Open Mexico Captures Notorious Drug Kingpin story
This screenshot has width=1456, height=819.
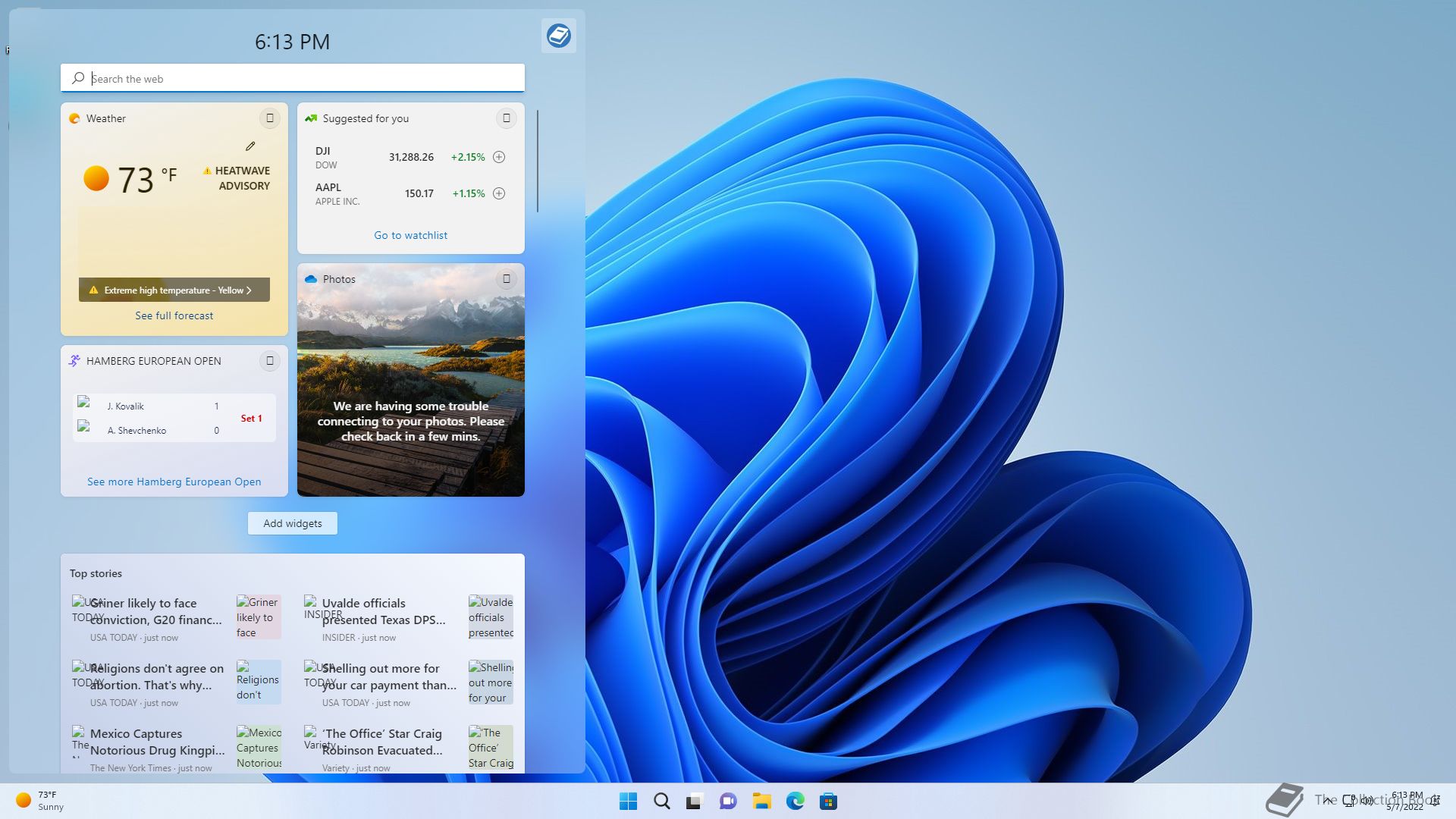[158, 742]
